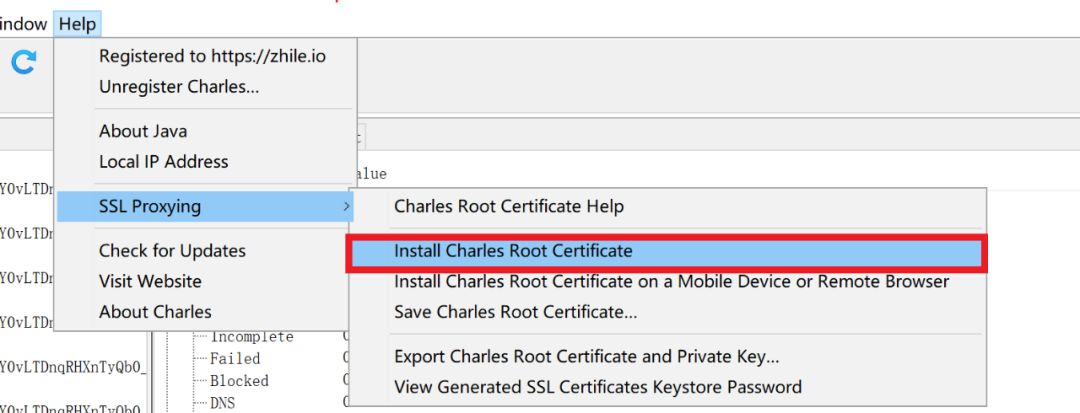Image resolution: width=1080 pixels, height=413 pixels.
Task: Open About Charles
Action: point(205,312)
